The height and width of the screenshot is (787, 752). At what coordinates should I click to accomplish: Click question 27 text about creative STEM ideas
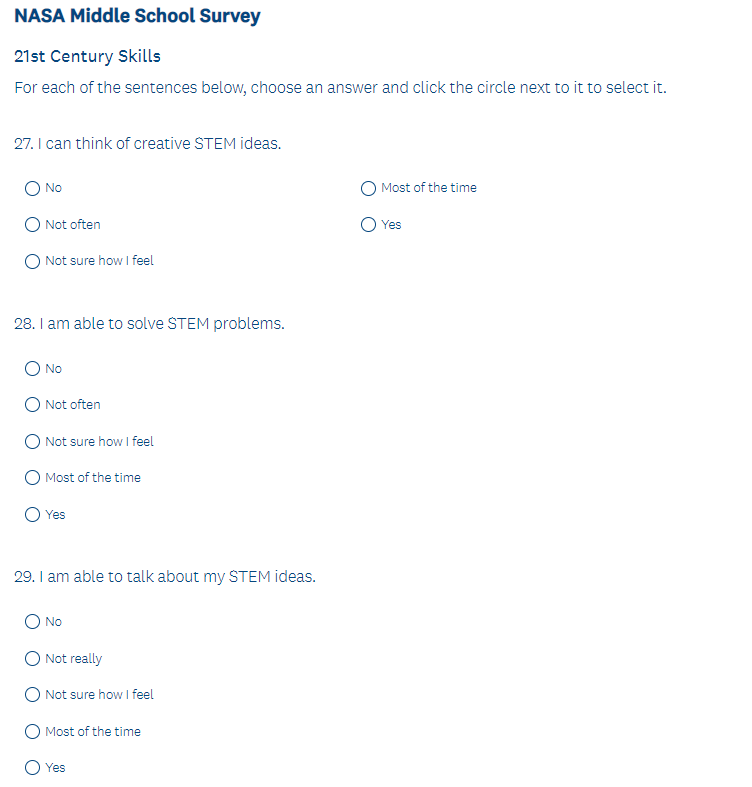[x=148, y=144]
